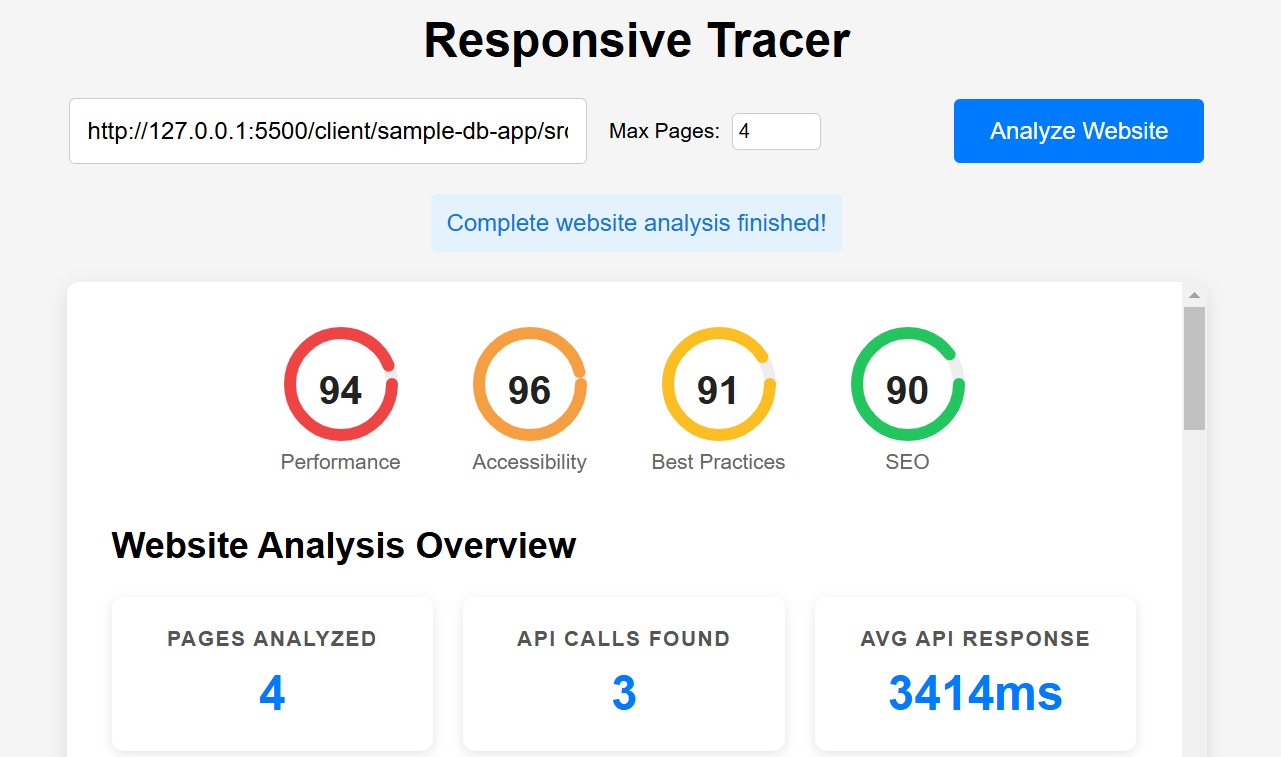The width and height of the screenshot is (1281, 757).
Task: Click into the Max Pages number box
Action: click(x=775, y=131)
